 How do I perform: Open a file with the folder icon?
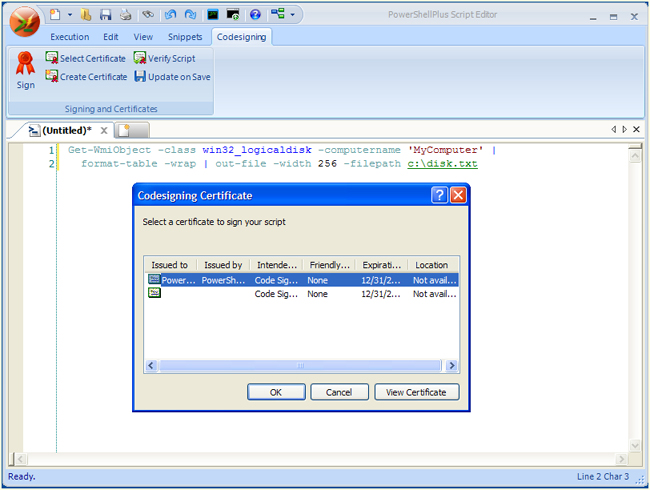tap(86, 15)
